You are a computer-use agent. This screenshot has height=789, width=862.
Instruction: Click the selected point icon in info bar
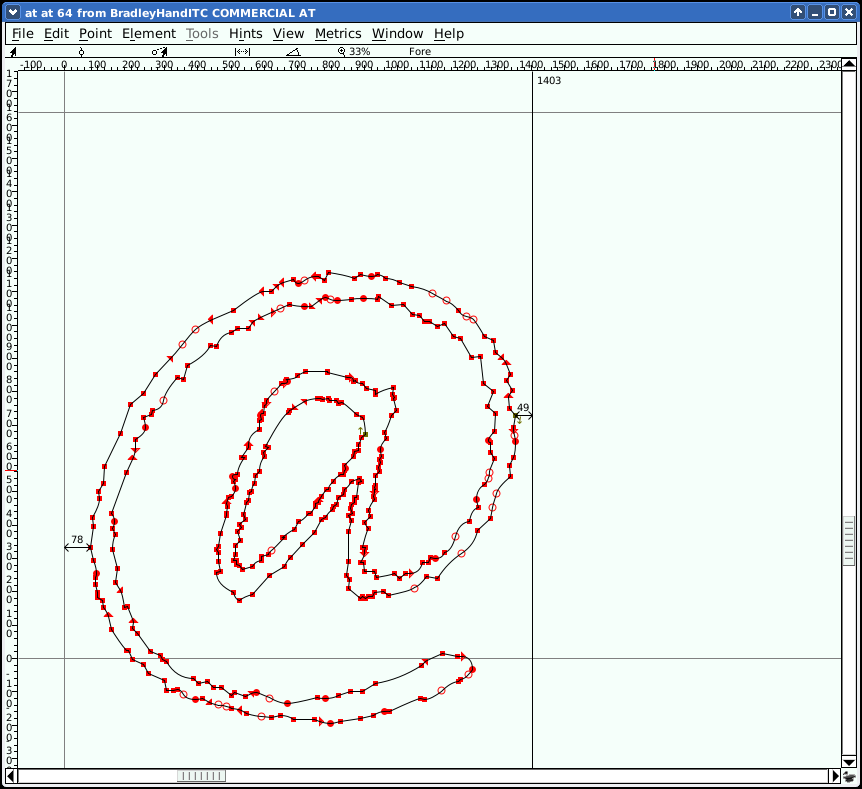point(82,51)
